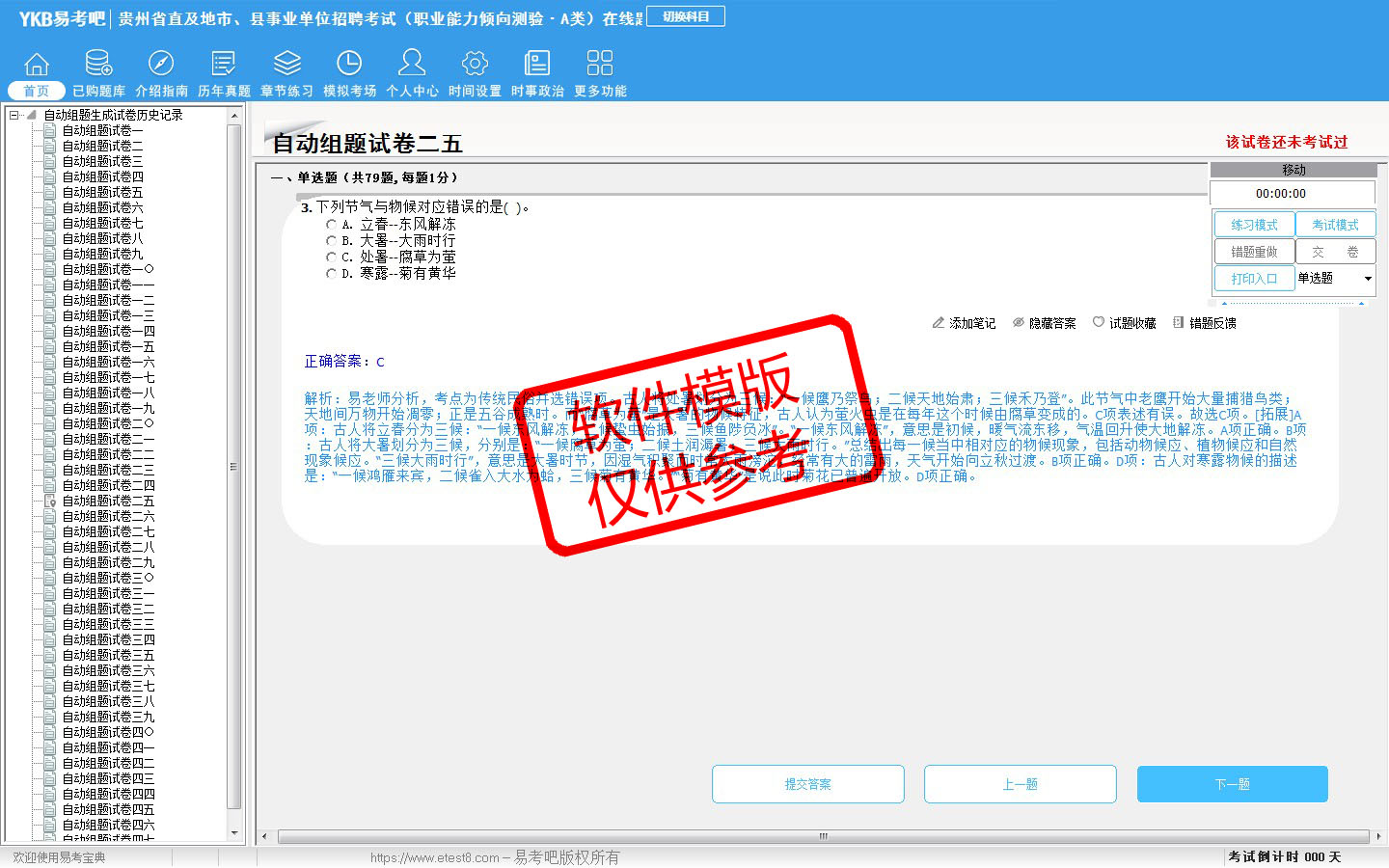Select 自动组题试卷三〇 in the tree
Screen dimensions: 1389x868
pyautogui.click(x=108, y=578)
